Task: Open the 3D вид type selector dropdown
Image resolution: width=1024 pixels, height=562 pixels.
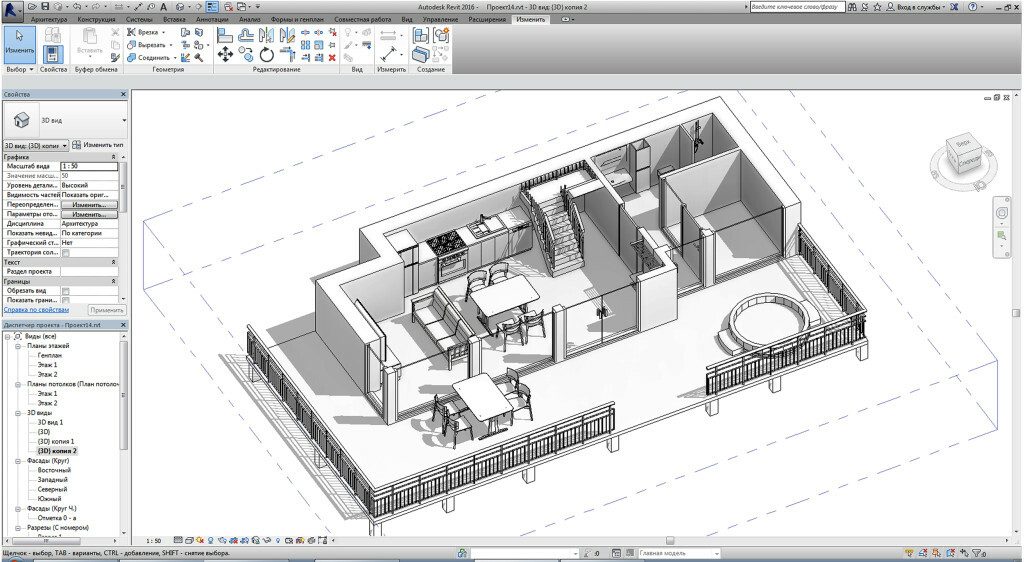Action: click(123, 120)
